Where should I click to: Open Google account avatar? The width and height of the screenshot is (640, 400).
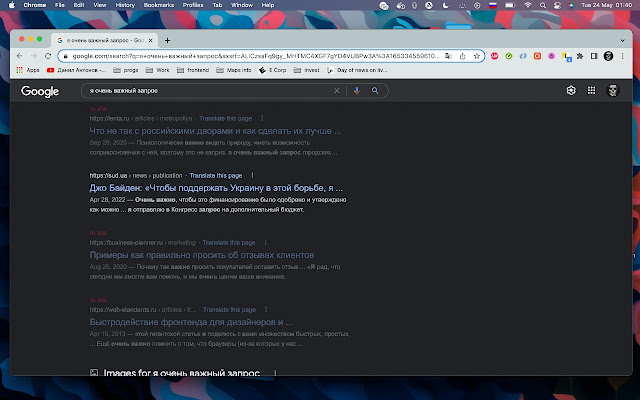coord(613,90)
